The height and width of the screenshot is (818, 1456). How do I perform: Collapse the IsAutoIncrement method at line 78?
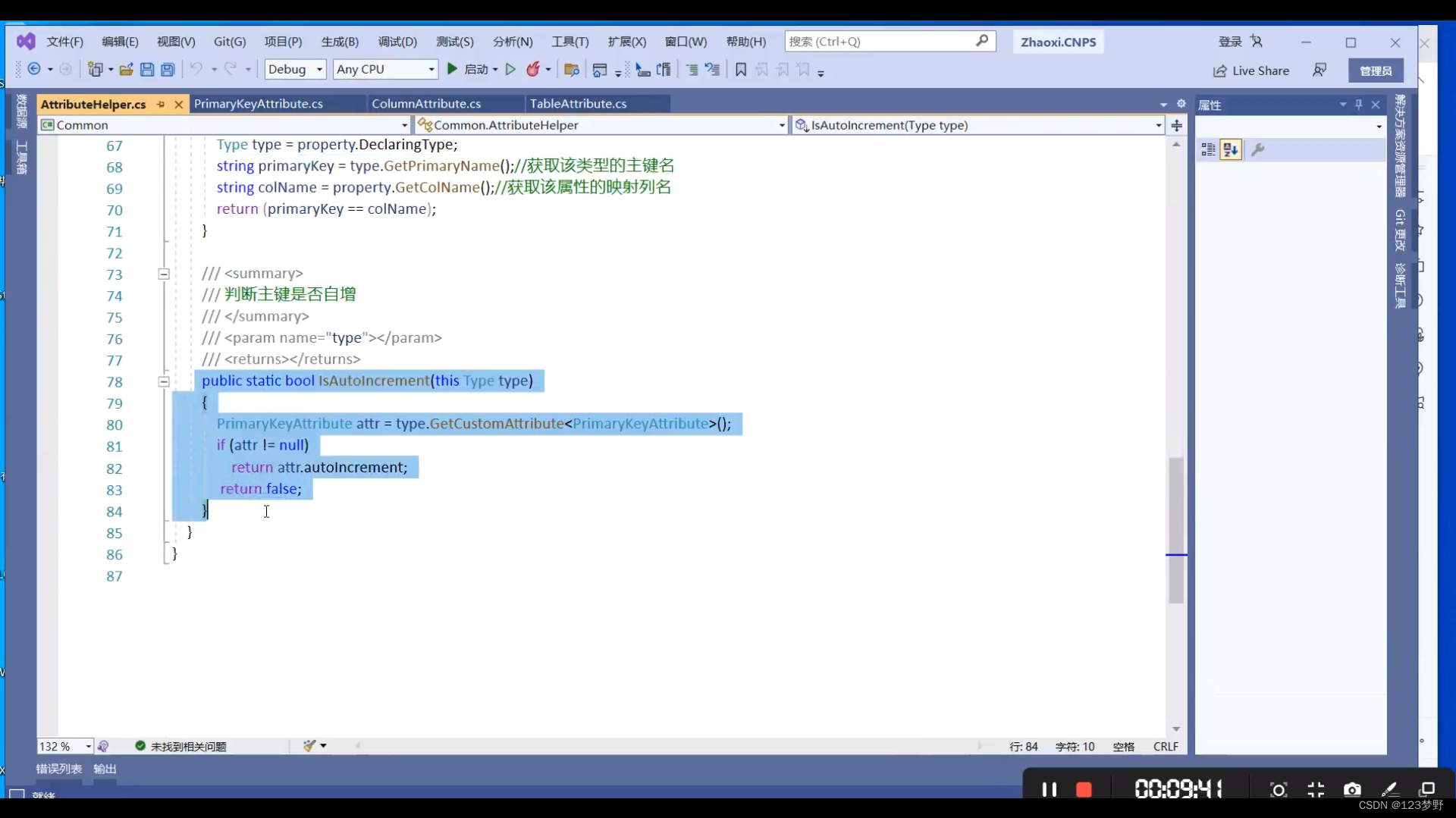coord(164,381)
